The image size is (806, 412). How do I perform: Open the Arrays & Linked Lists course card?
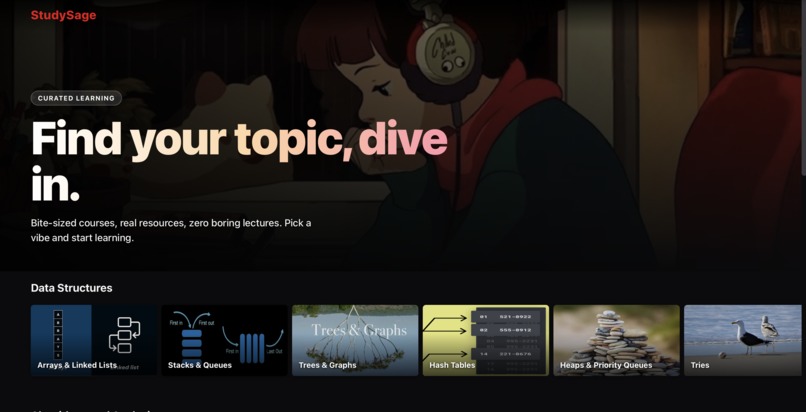(94, 341)
